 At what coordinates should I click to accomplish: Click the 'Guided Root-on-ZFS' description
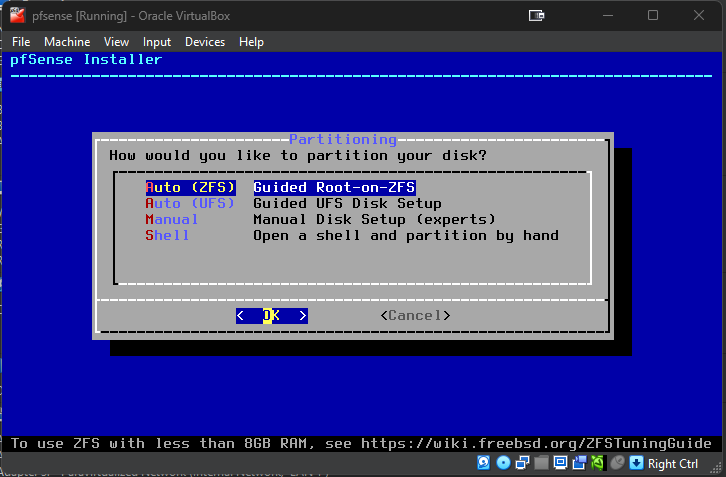pyautogui.click(x=334, y=188)
